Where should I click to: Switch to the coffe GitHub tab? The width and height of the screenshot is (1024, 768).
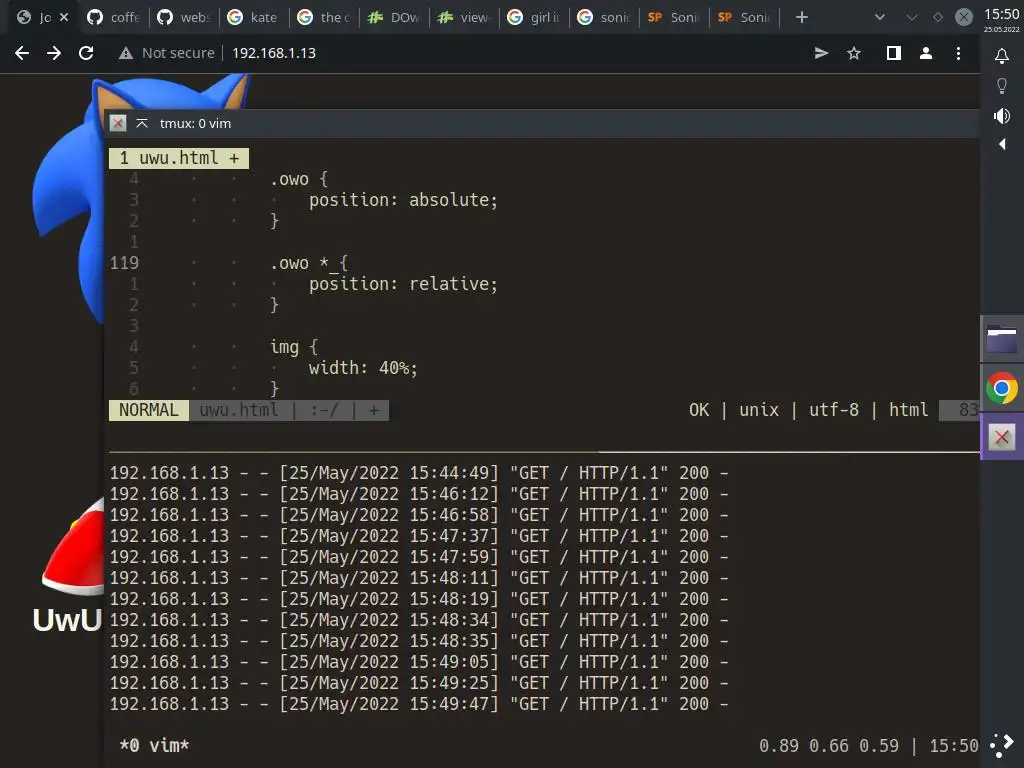click(x=114, y=17)
